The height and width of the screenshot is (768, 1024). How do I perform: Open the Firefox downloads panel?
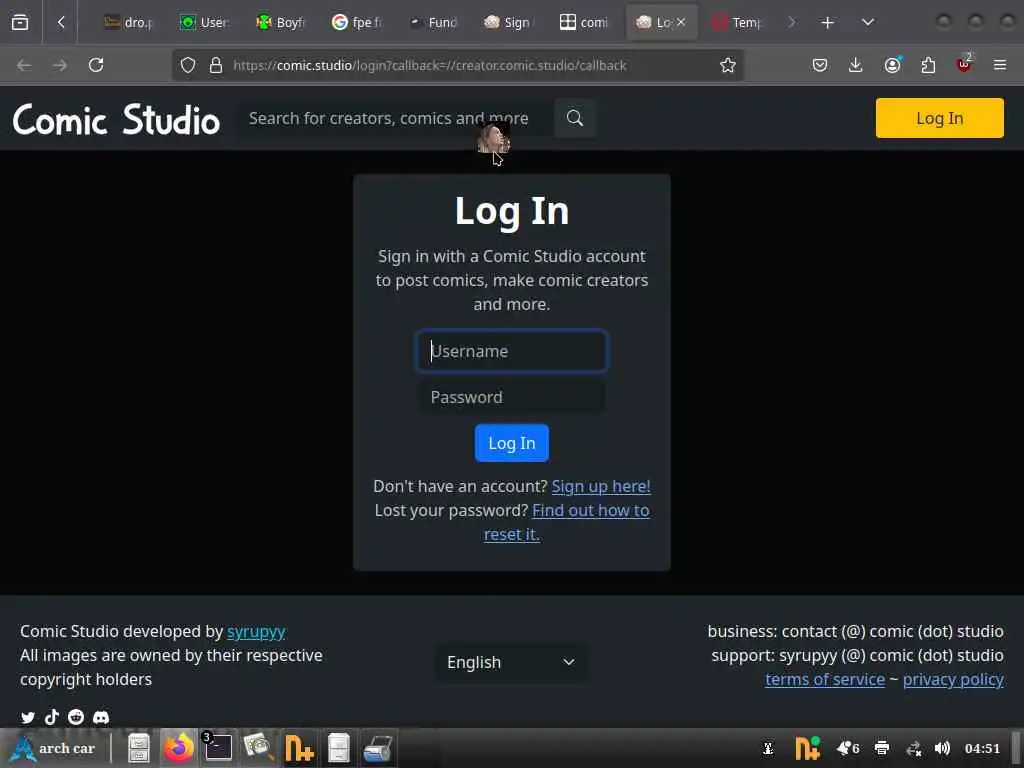pyautogui.click(x=856, y=65)
